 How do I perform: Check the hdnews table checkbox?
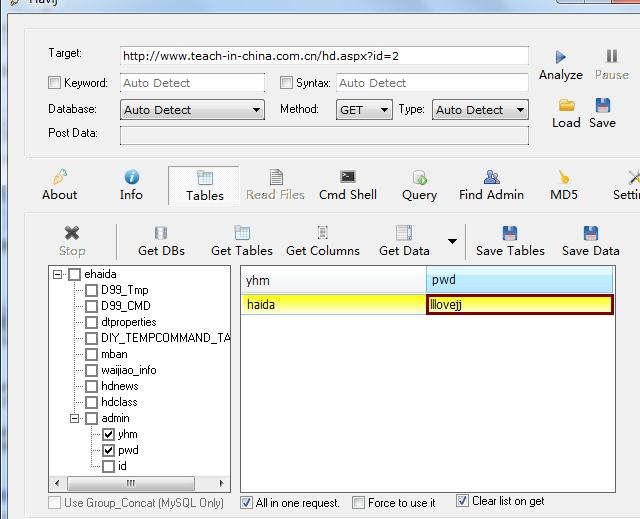91,386
